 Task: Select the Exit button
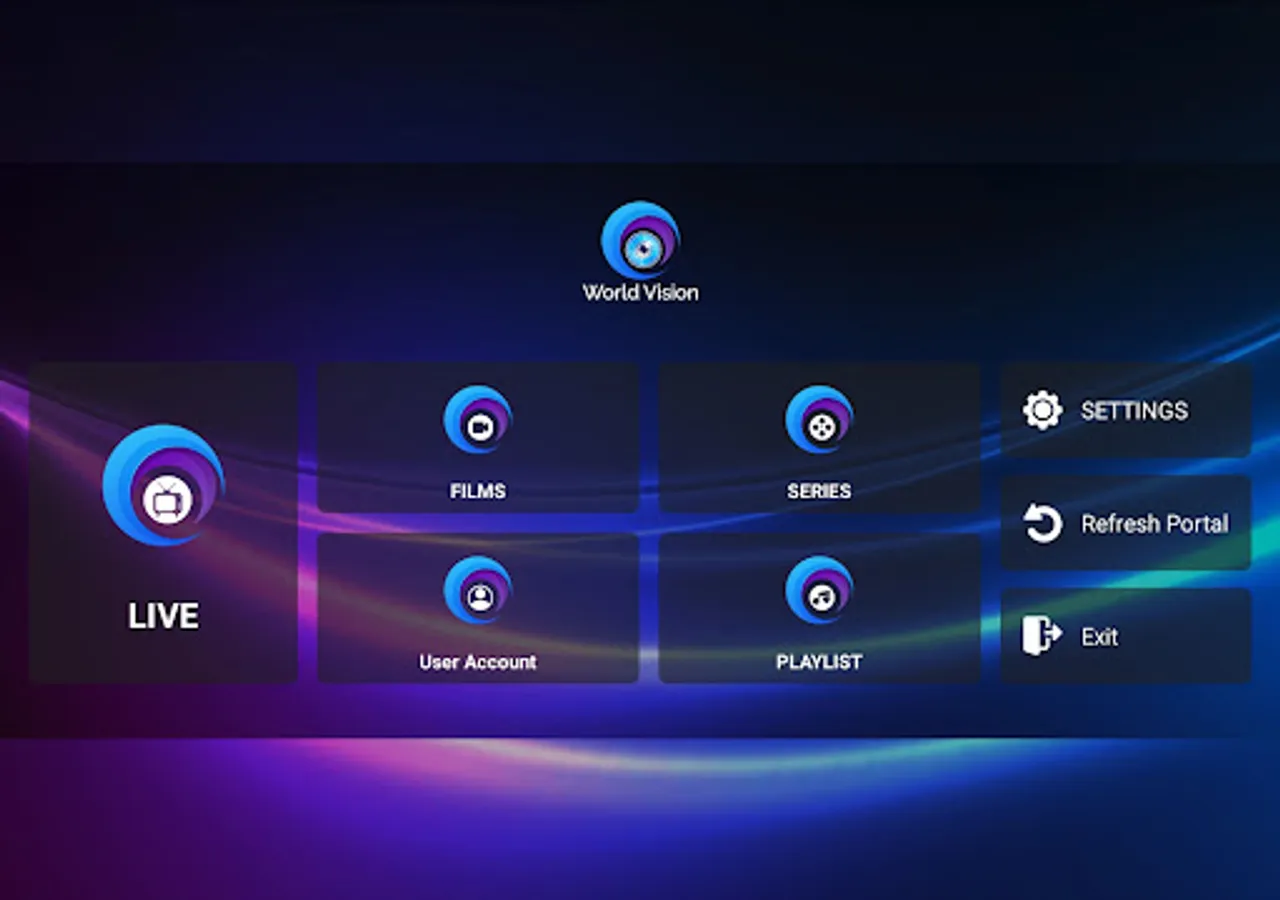(1126, 636)
